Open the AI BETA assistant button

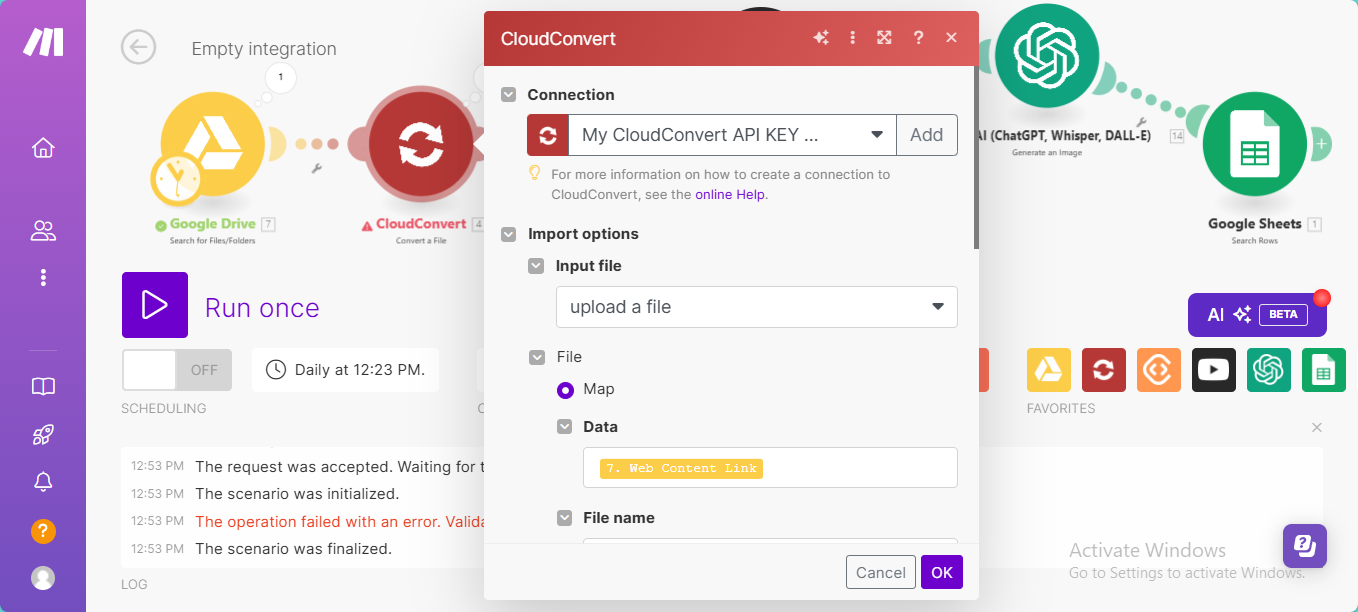tap(1257, 314)
